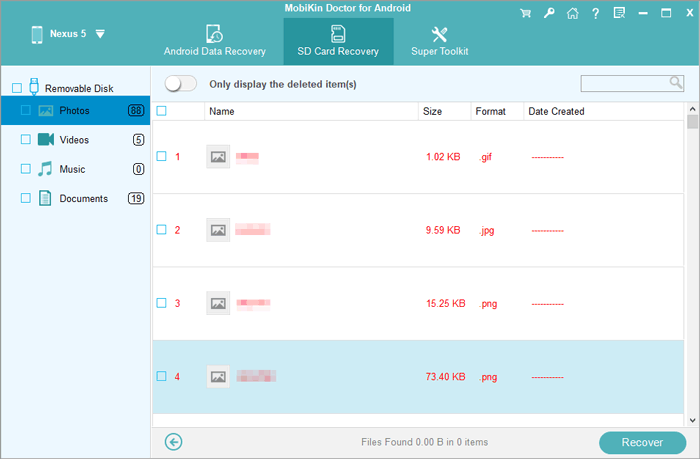Select Documents in the sidebar tree
Viewport: 700px width, 459px height.
[x=83, y=198]
